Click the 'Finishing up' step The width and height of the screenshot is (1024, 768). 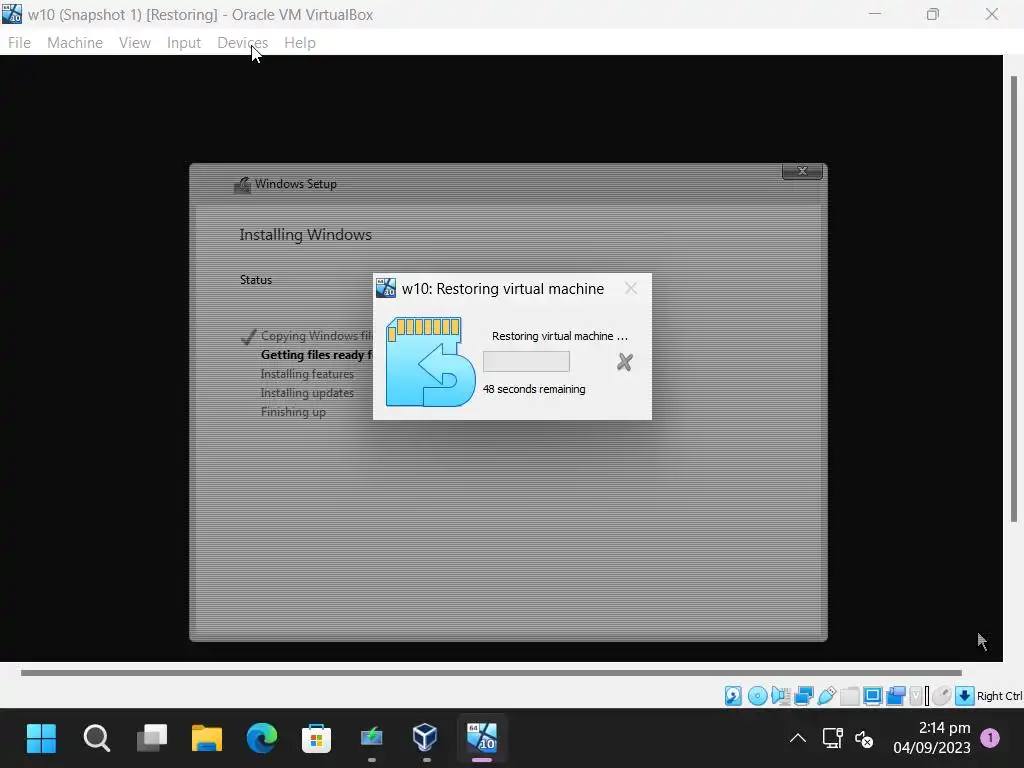pos(293,412)
